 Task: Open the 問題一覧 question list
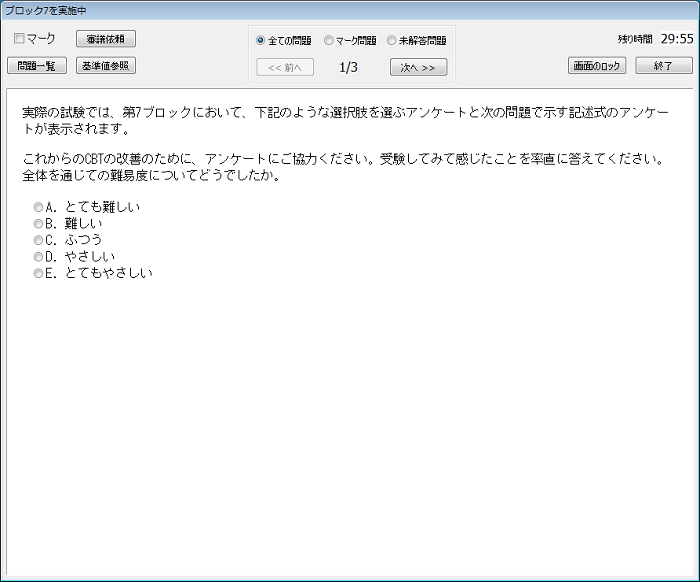point(37,66)
